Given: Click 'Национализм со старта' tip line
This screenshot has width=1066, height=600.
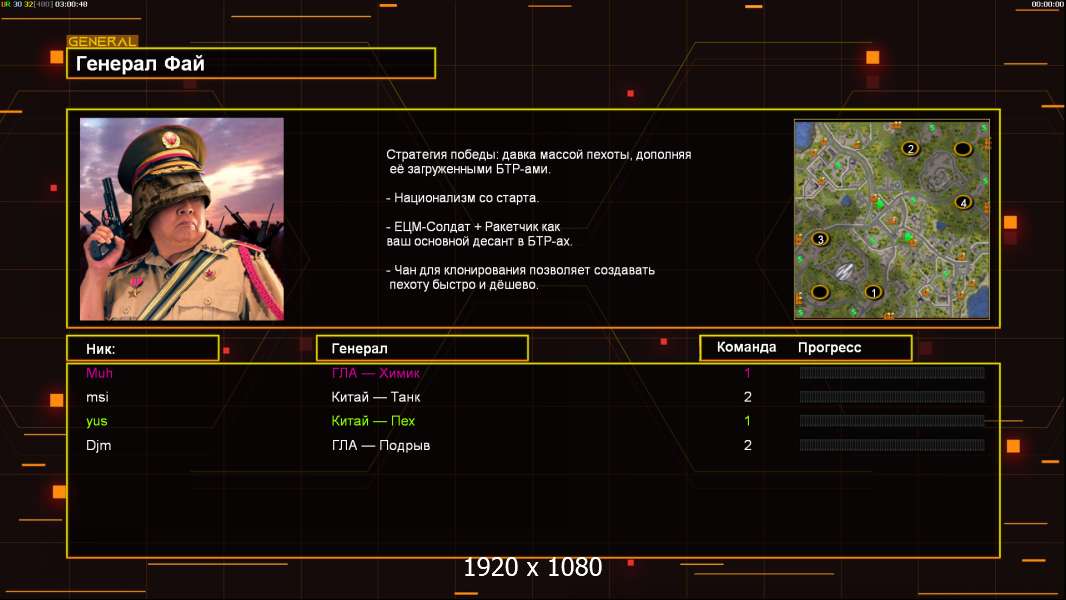Looking at the screenshot, I should (x=462, y=198).
